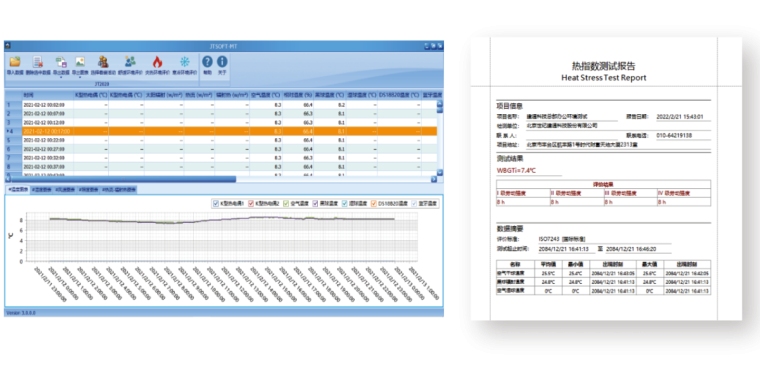Open Help via question mark icon
Viewport: 760px width, 380px height.
[x=207, y=62]
